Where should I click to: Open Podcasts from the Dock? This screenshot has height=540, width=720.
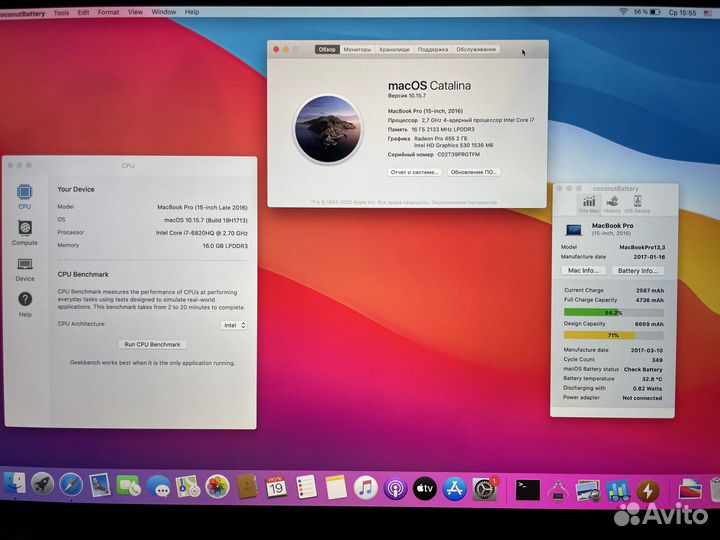[395, 488]
